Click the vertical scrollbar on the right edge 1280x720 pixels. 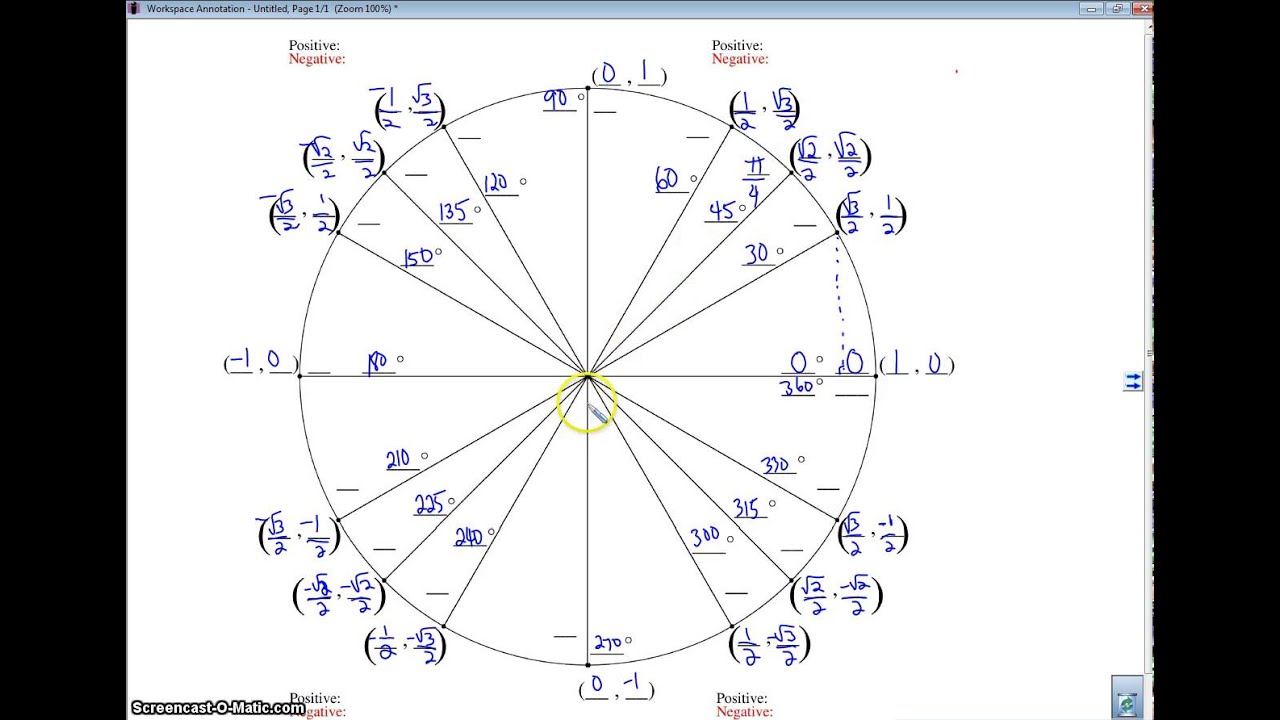[1148, 368]
